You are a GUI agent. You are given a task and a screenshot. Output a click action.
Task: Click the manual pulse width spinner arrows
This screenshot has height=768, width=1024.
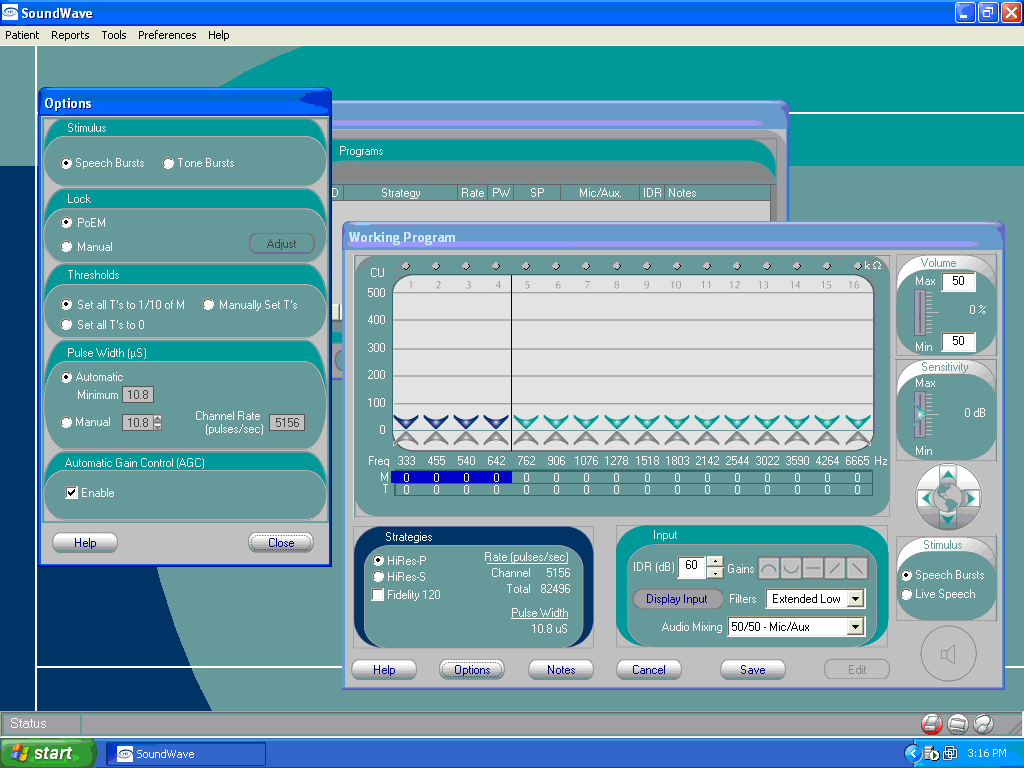(157, 423)
